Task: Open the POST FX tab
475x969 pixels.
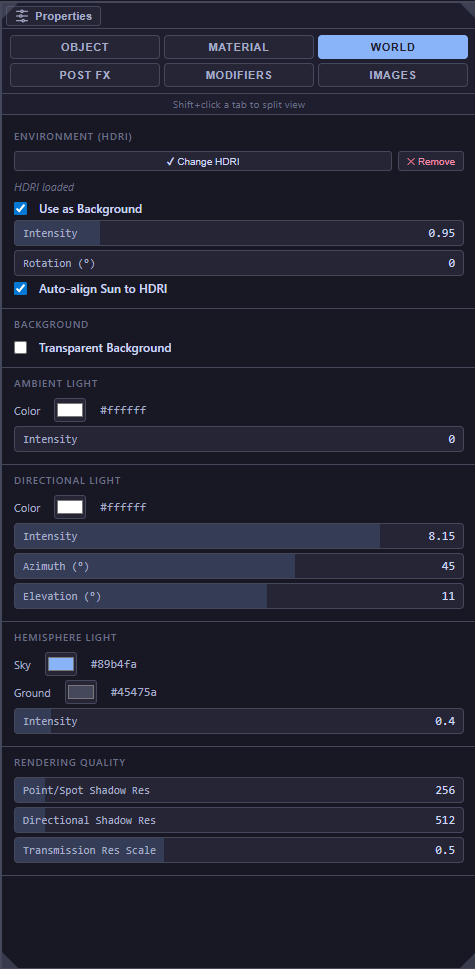Action: [x=85, y=75]
